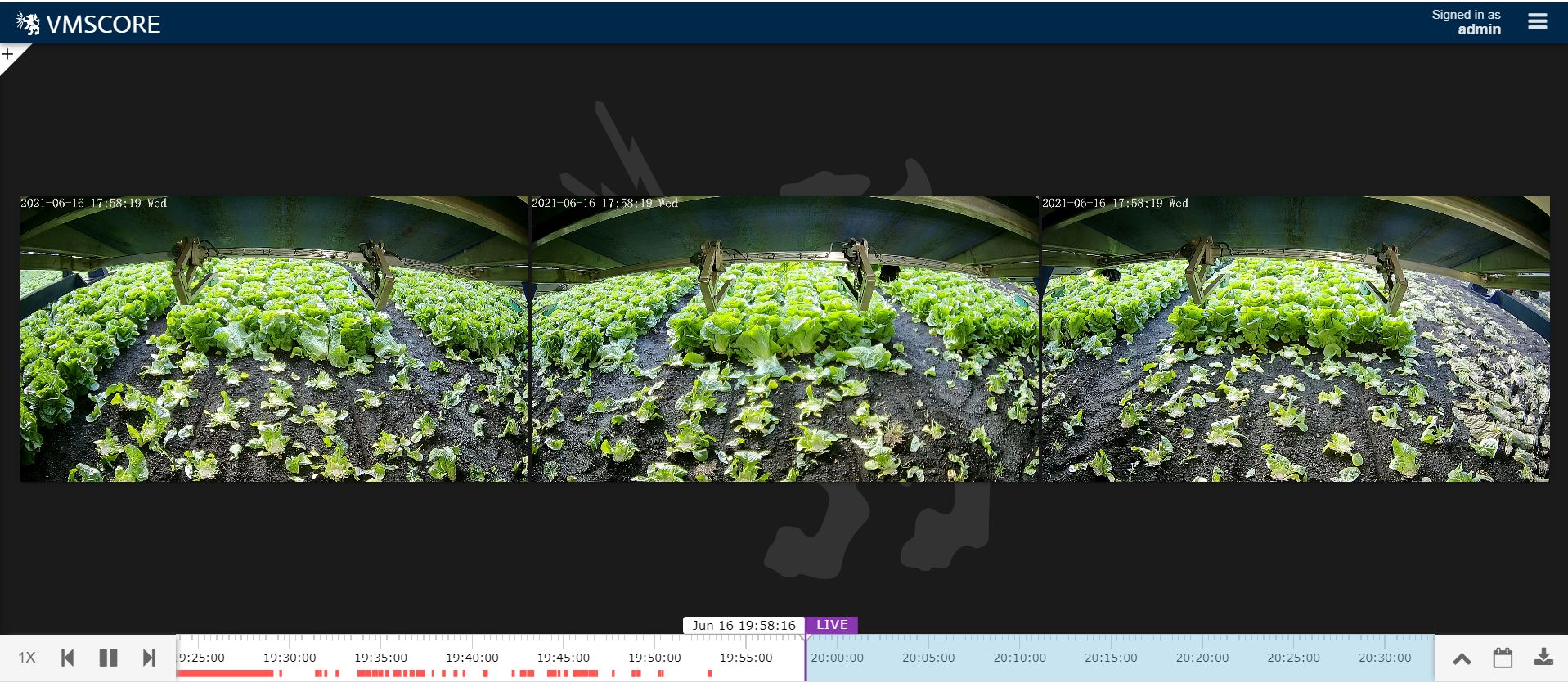Click 20:05:00 on the future timeline
This screenshot has height=683, width=1568.
(x=928, y=658)
